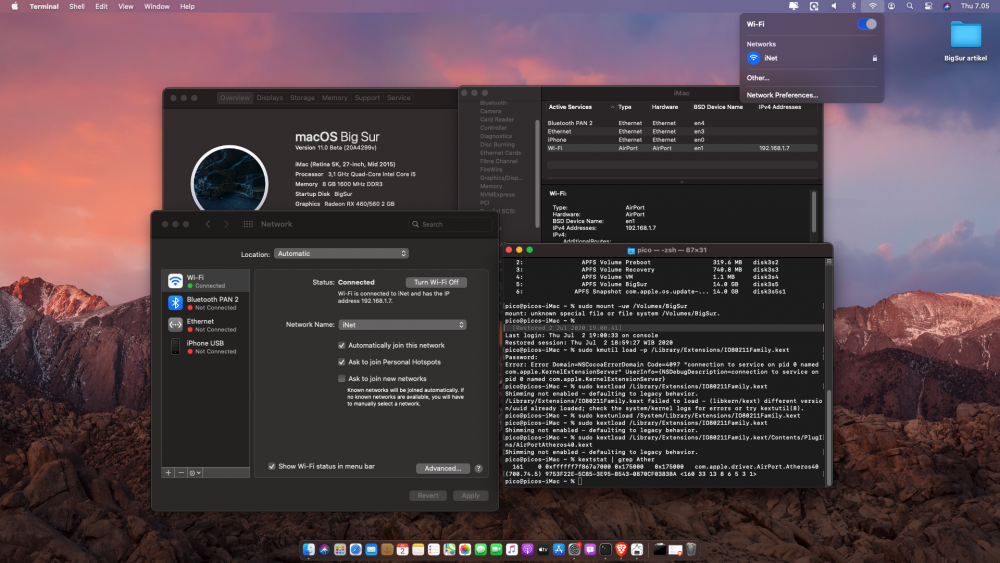
Task: Add a network service with plus button
Action: tap(168, 473)
